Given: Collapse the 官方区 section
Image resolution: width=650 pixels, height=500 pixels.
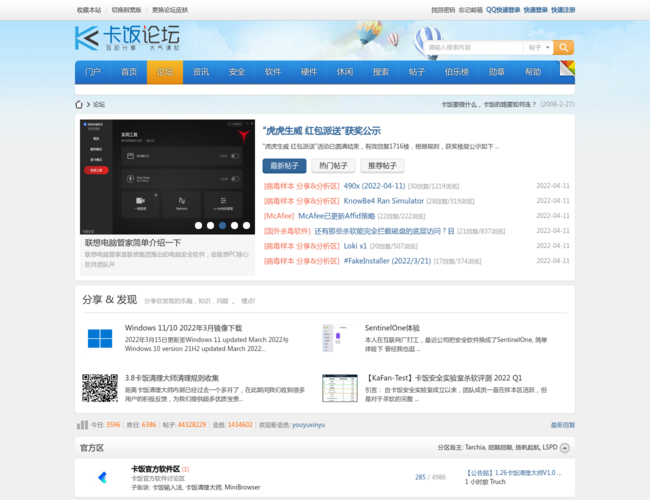Looking at the screenshot, I should (x=567, y=448).
